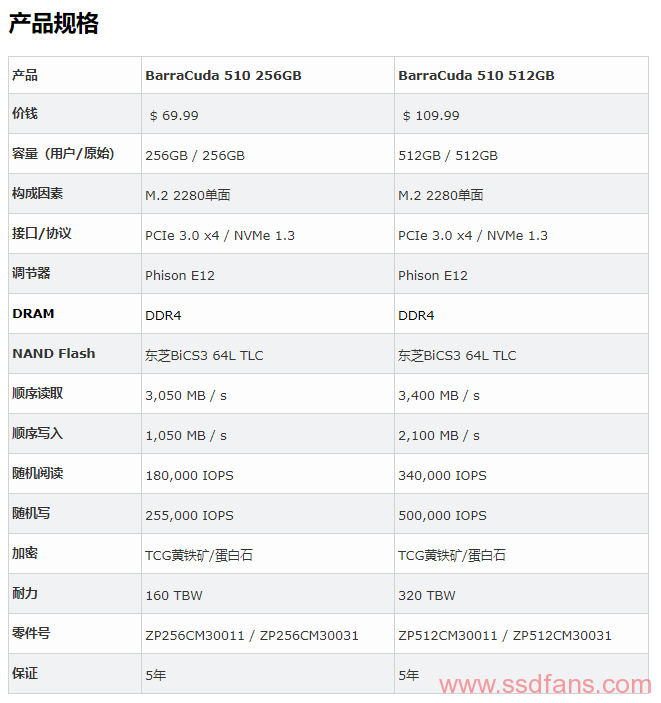661x703 pixels.
Task: Click the DRAM row label
Action: [33, 313]
